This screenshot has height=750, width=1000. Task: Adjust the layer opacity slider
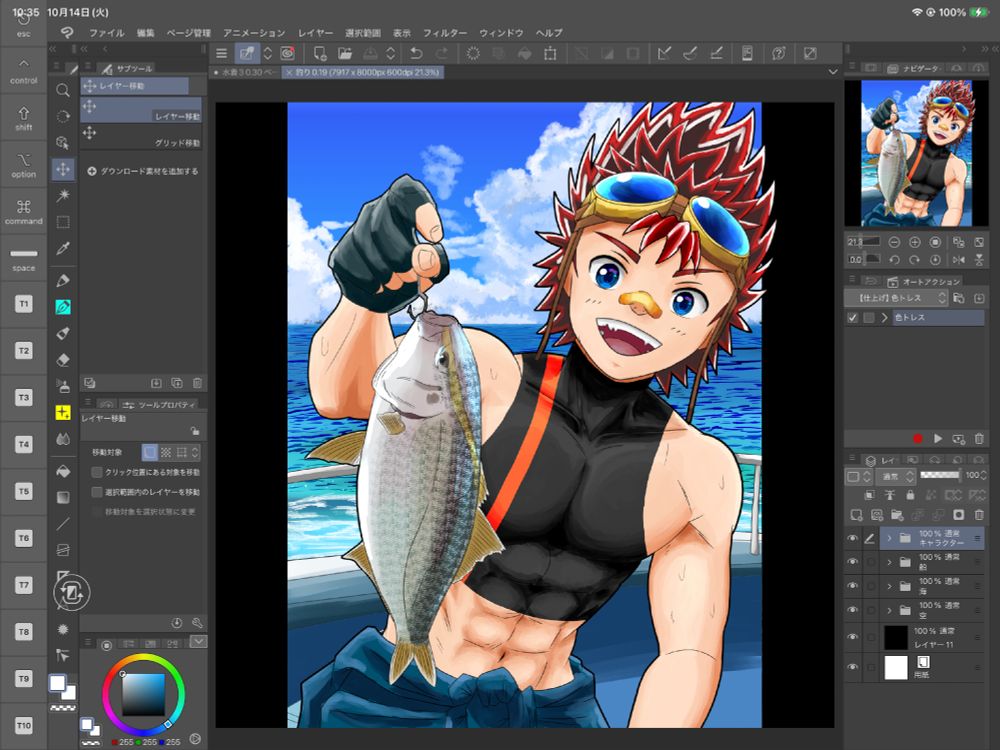[x=940, y=474]
